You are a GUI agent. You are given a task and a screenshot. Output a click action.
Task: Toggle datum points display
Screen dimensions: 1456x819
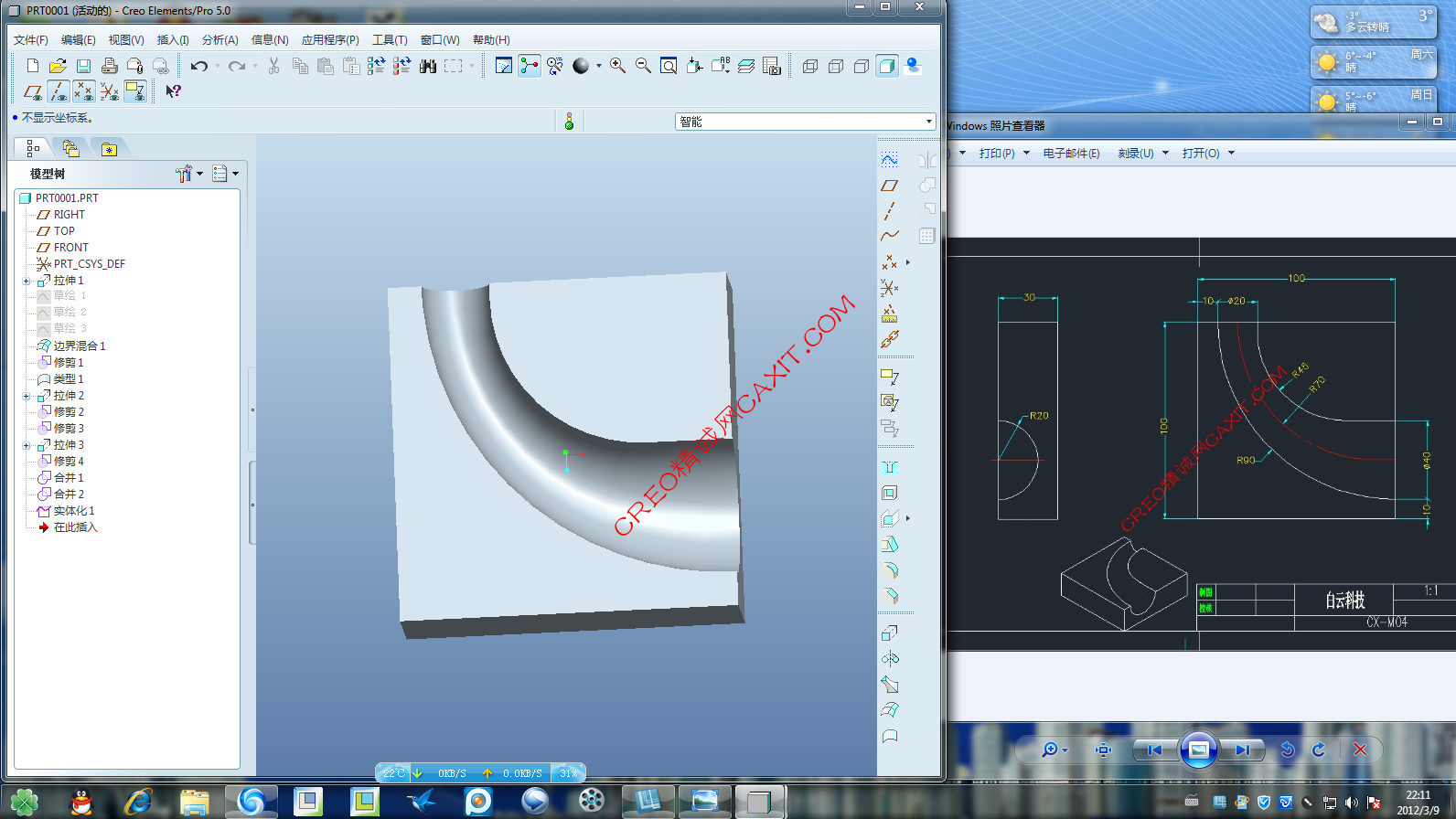tap(83, 91)
